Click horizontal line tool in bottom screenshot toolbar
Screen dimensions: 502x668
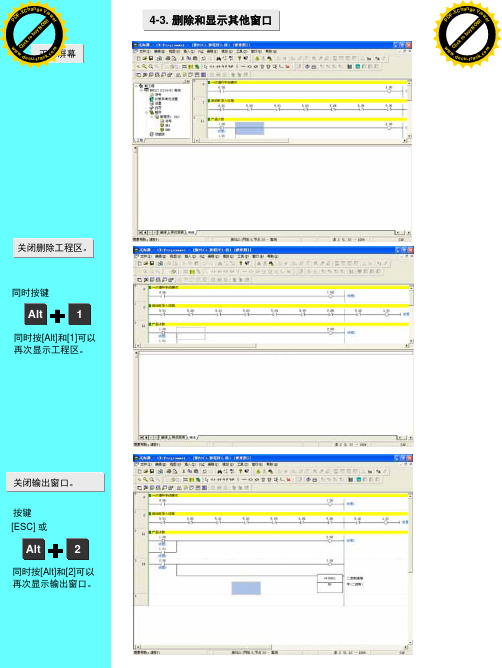pos(244,479)
